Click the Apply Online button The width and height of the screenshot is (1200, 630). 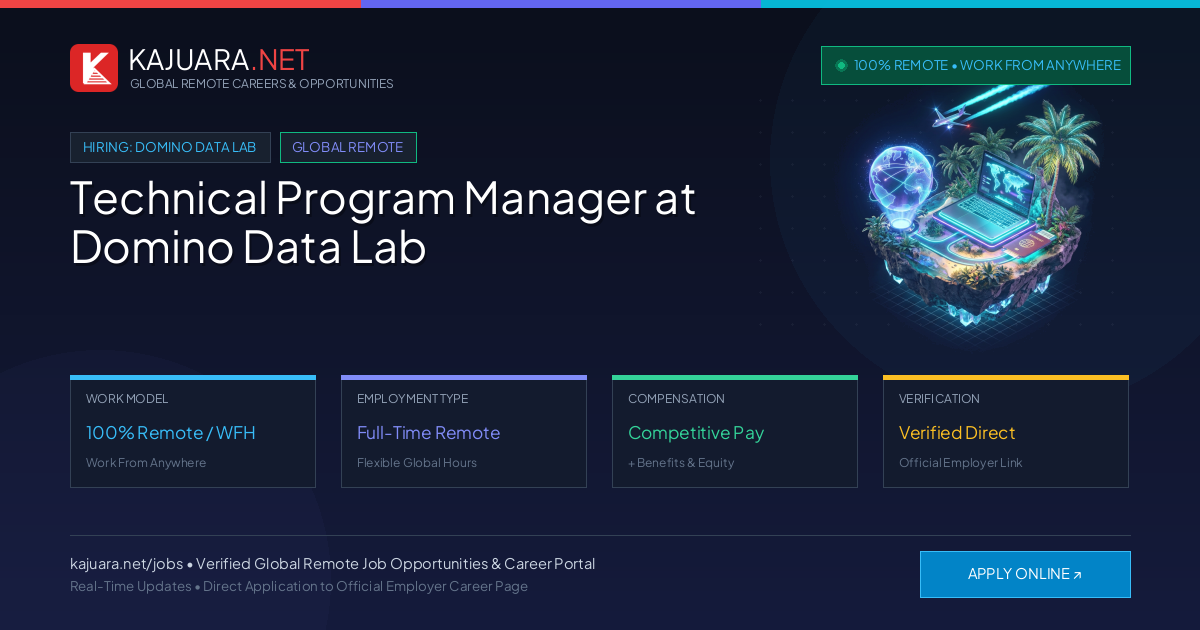[x=1025, y=574]
